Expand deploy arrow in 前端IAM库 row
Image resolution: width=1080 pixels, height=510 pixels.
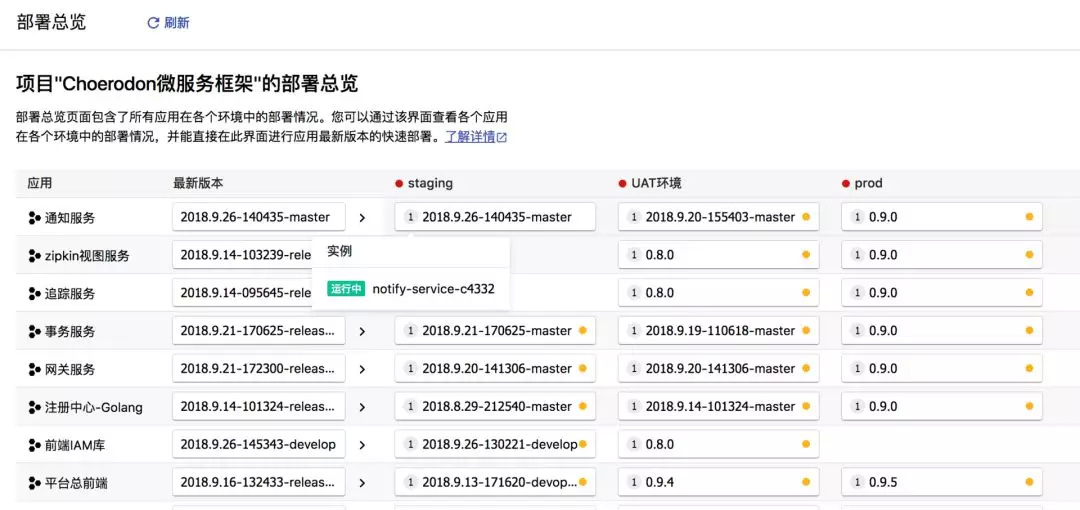tap(362, 445)
